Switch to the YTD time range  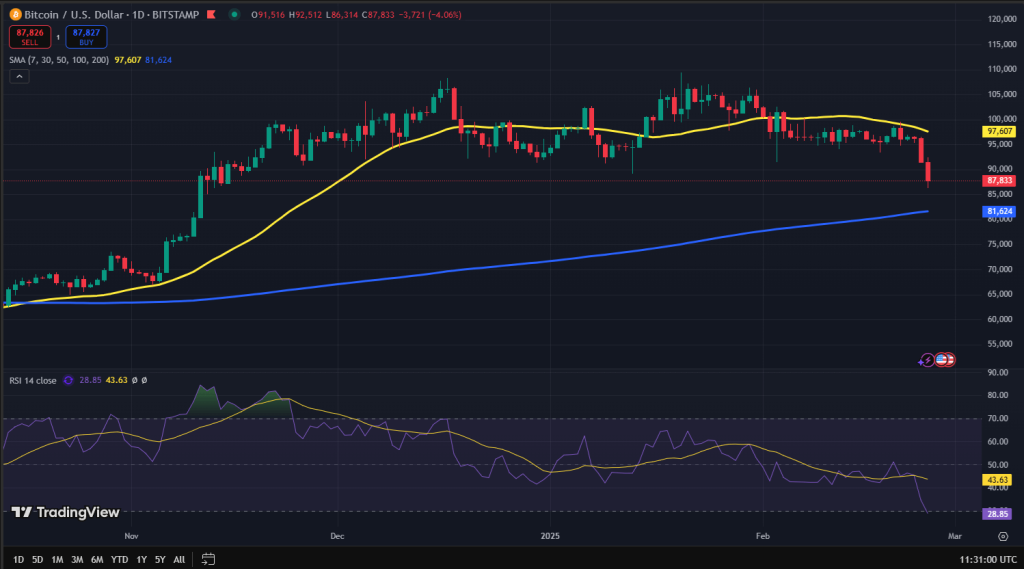120,559
